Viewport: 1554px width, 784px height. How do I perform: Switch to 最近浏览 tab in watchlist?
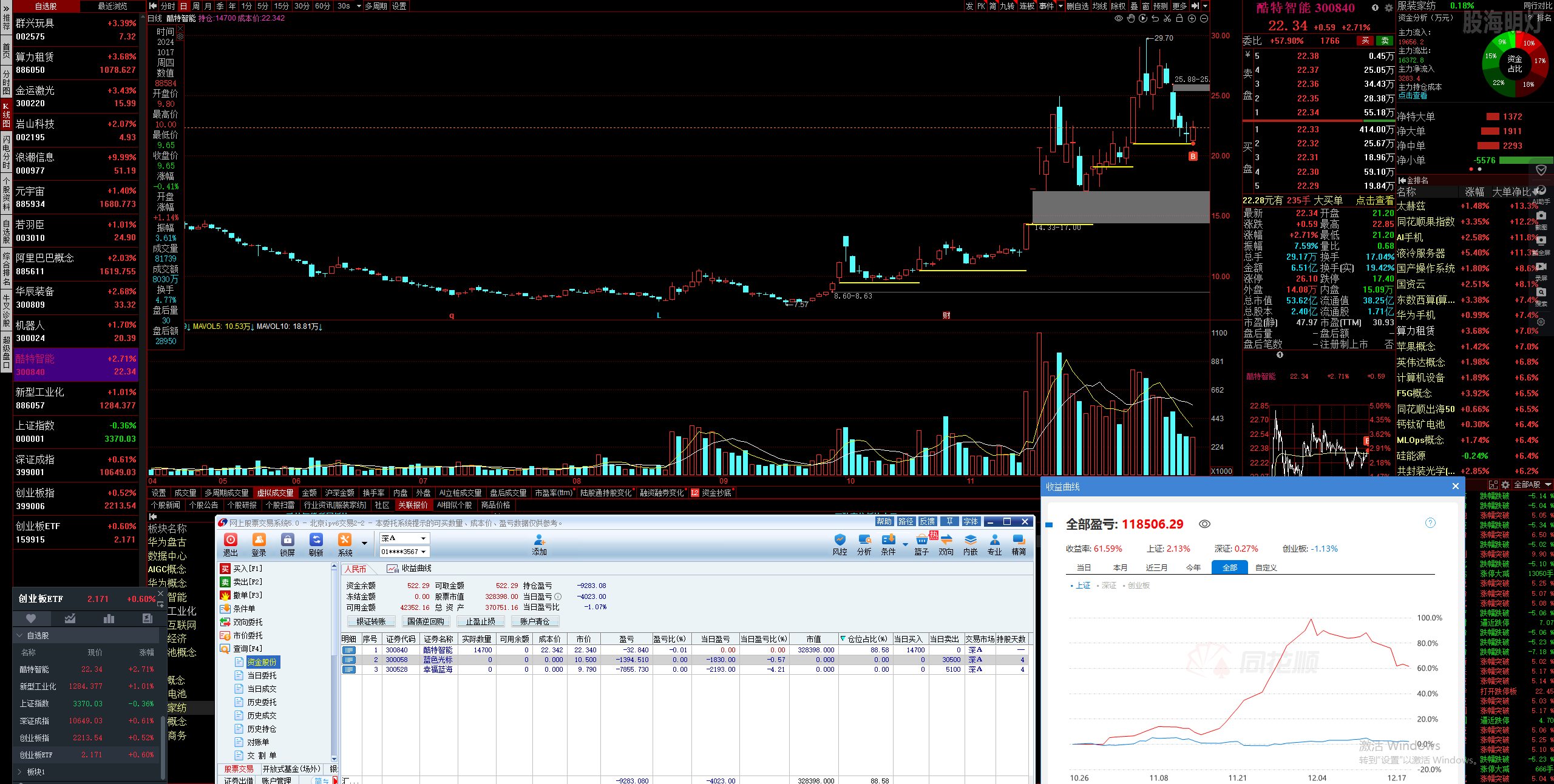point(112,6)
